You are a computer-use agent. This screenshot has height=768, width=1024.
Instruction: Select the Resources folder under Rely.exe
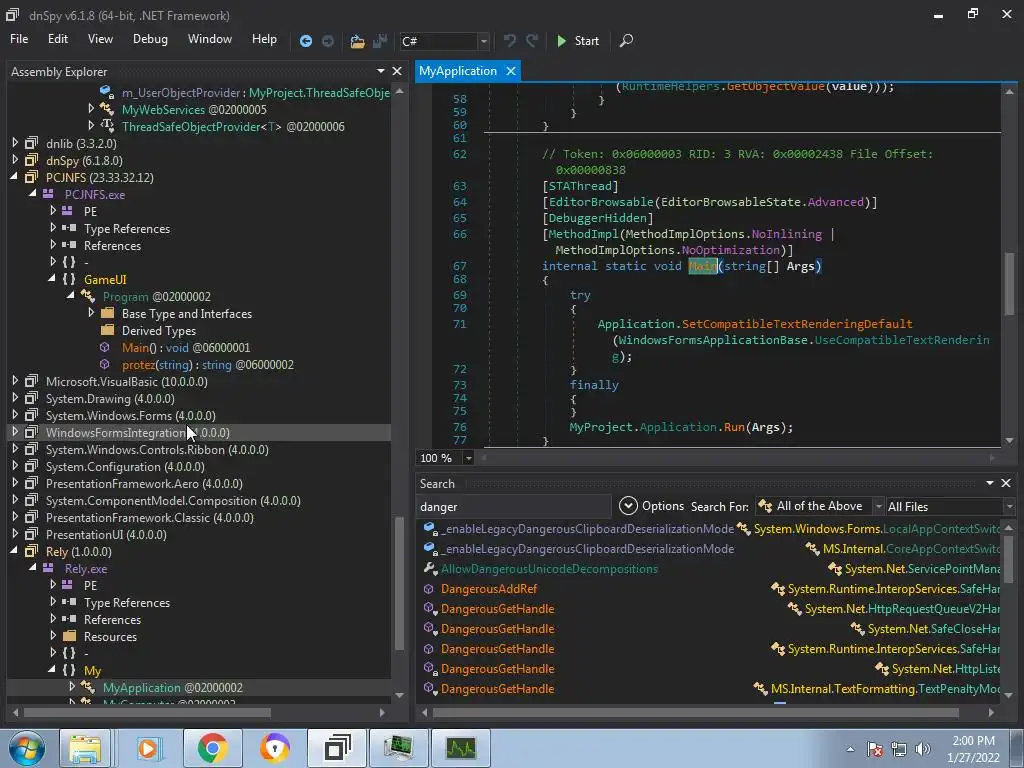click(110, 636)
